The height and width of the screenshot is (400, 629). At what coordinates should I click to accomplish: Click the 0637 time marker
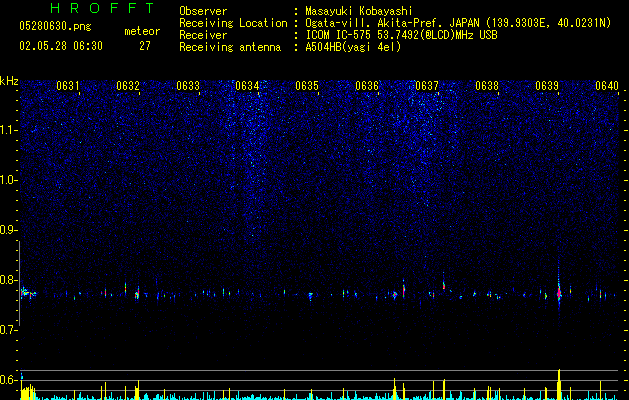pyautogui.click(x=427, y=86)
